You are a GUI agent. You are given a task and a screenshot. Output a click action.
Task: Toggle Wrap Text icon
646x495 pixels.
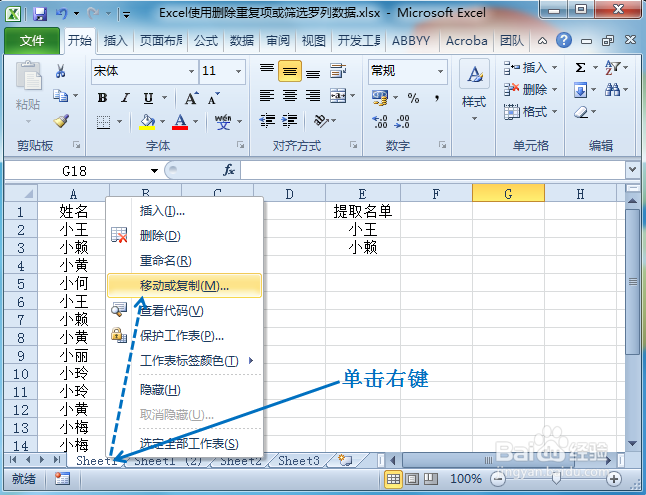338,71
